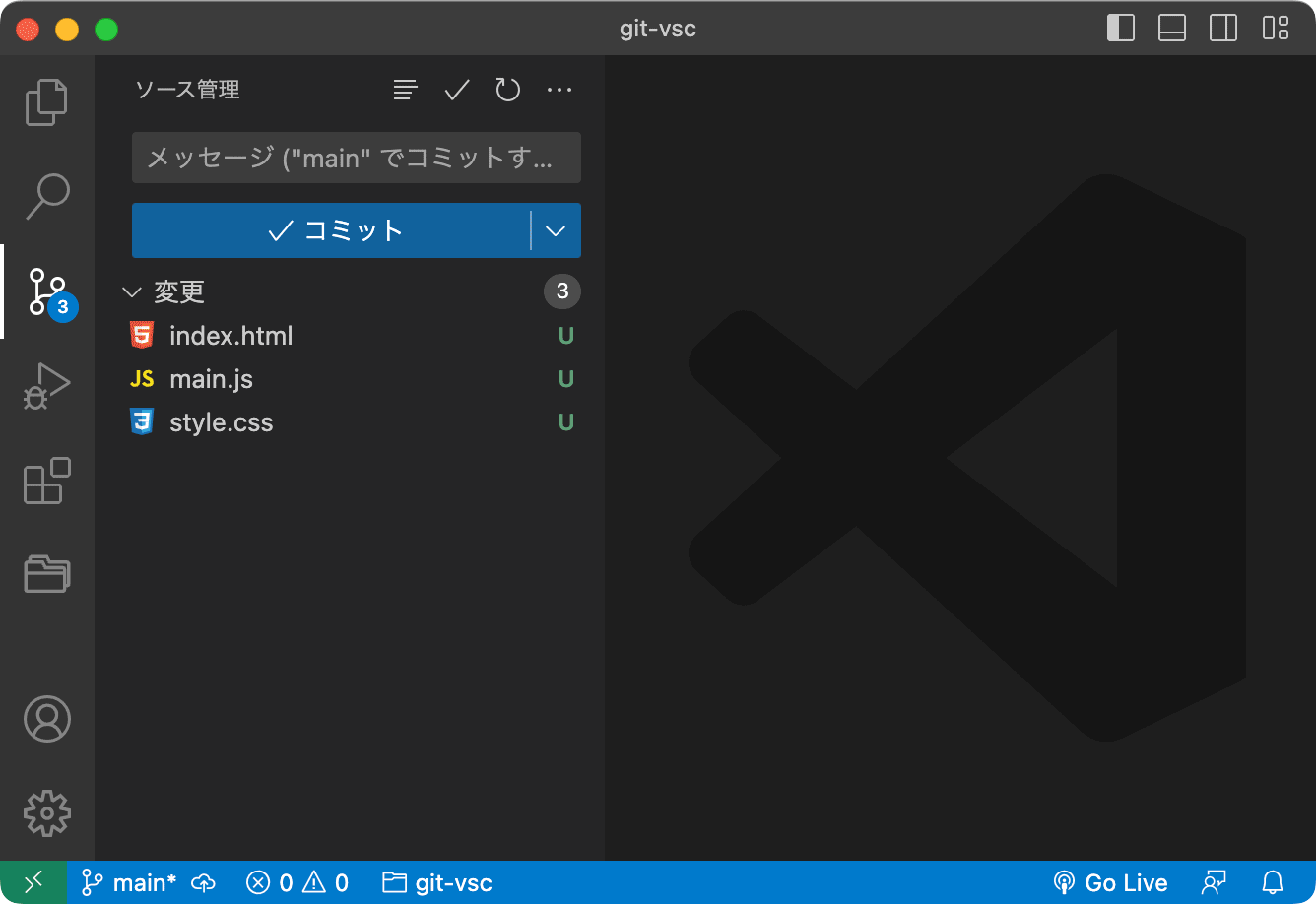Viewport: 1316px width, 904px height.
Task: Refresh the source control panel
Action: pos(507,90)
